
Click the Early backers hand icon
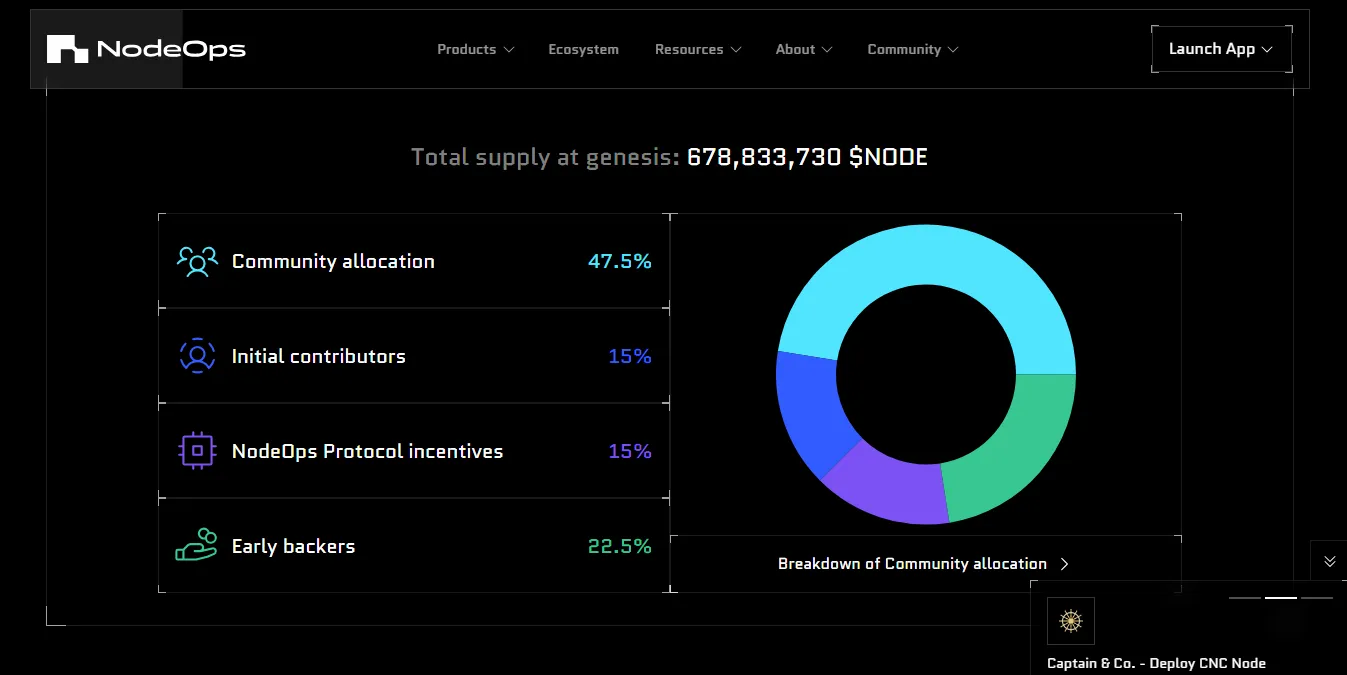click(197, 546)
